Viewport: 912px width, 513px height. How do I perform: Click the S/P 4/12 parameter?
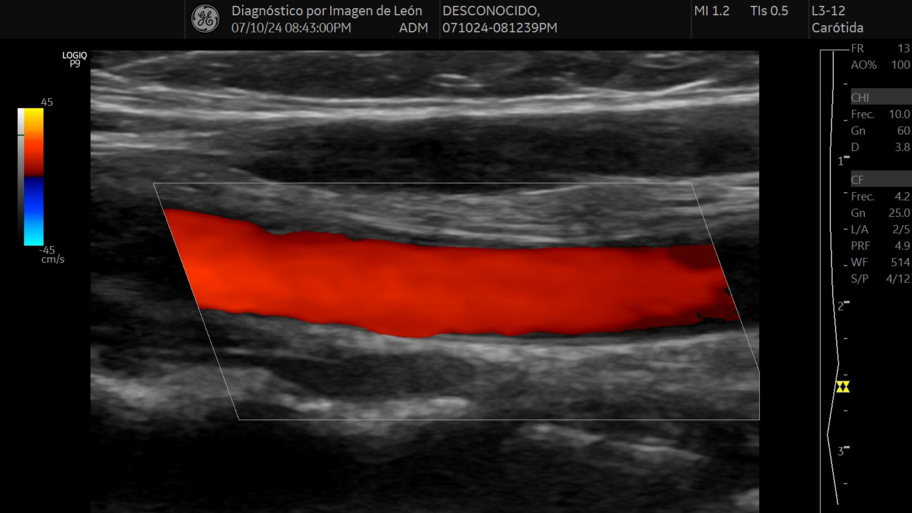[880, 279]
